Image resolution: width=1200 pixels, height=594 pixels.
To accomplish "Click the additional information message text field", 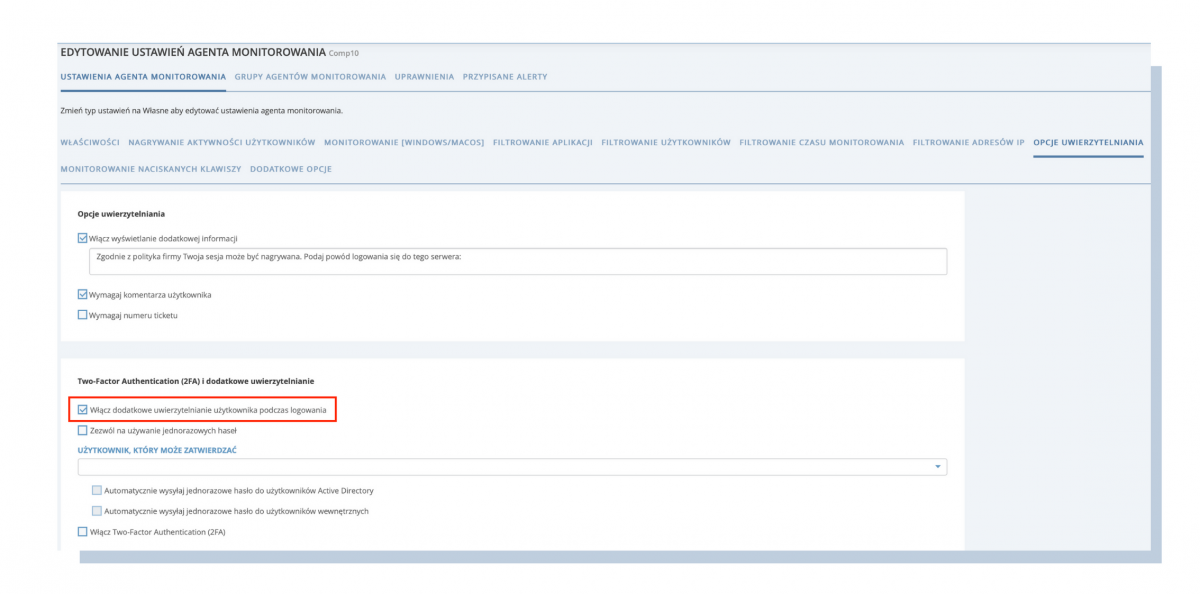I will coord(516,261).
